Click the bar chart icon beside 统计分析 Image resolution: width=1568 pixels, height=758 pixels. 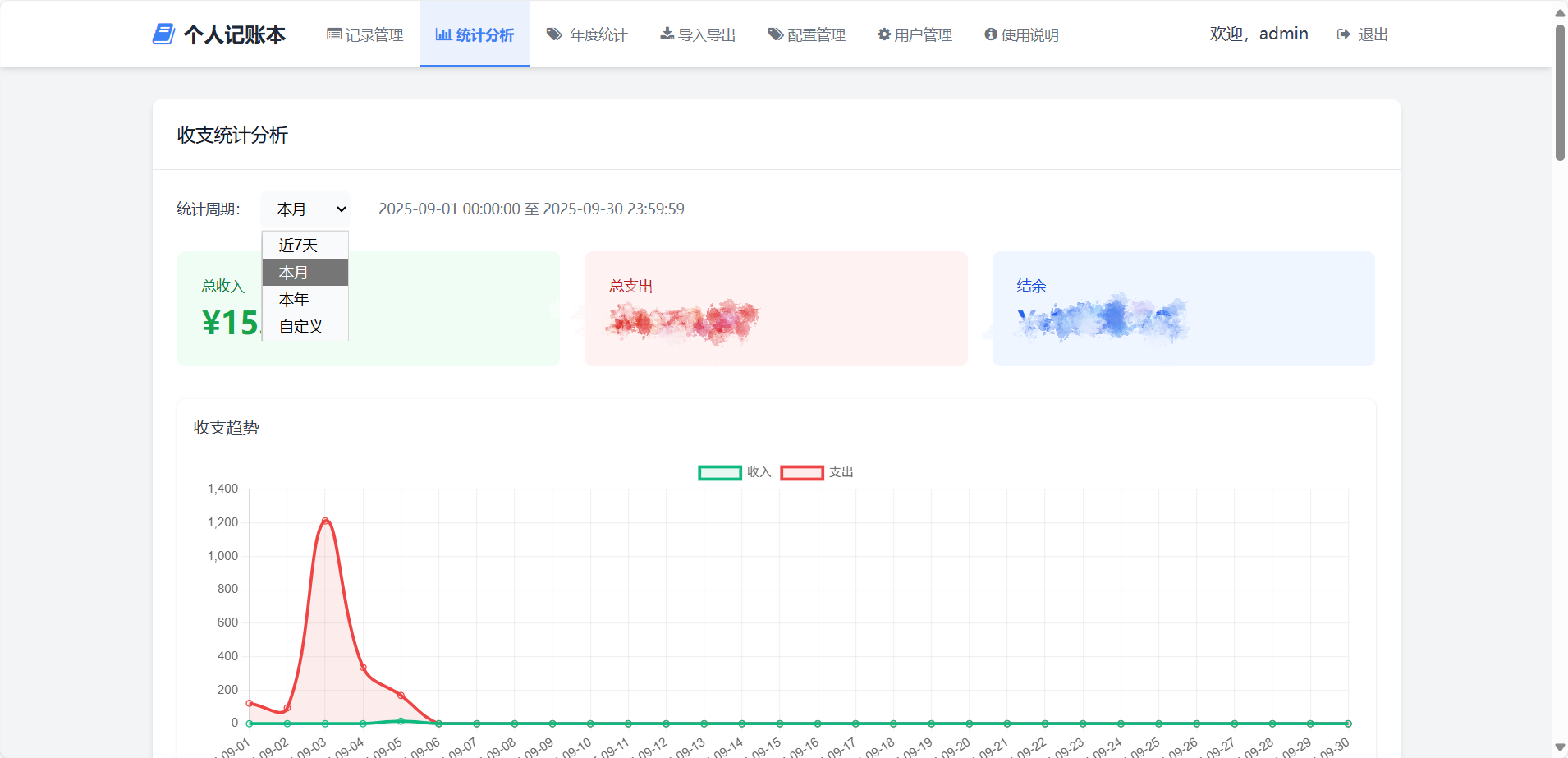pyautogui.click(x=443, y=34)
